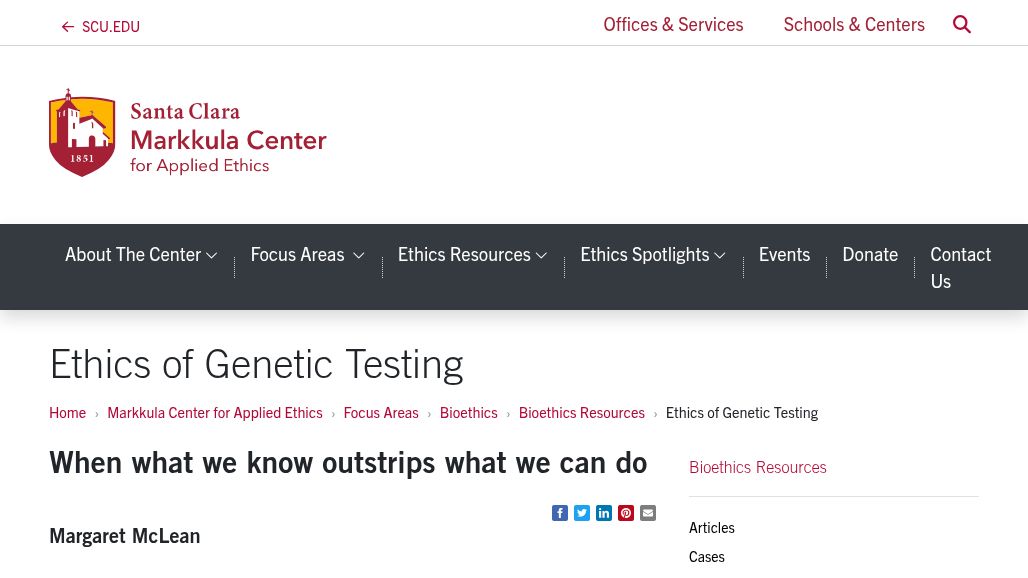Click the Santa Clara Markkula Center logo
The width and height of the screenshot is (1028, 578).
(188, 133)
